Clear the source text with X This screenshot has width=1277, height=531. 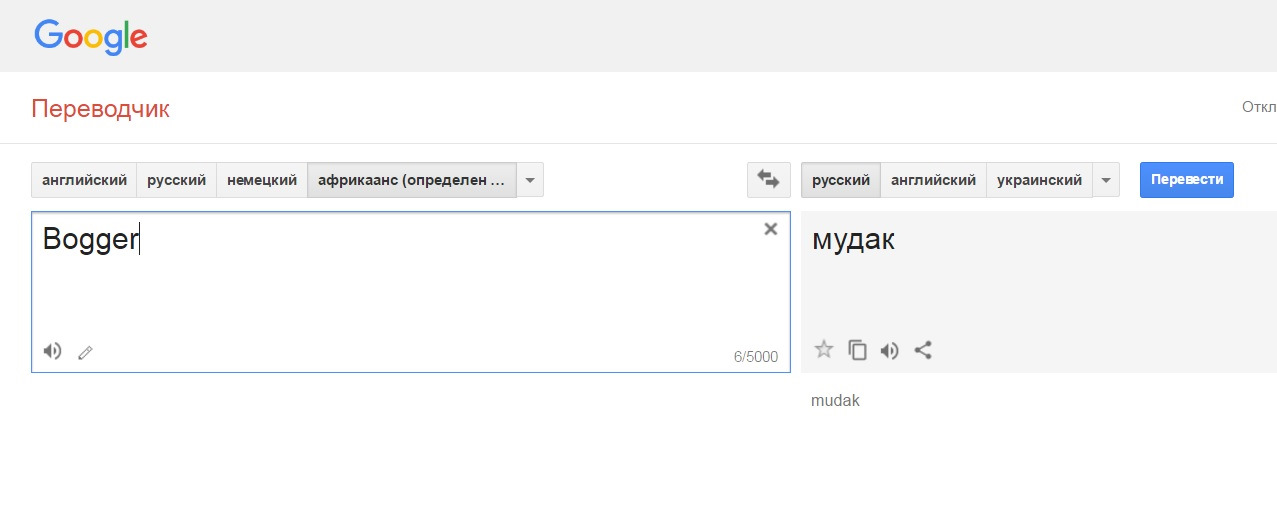pyautogui.click(x=770, y=229)
